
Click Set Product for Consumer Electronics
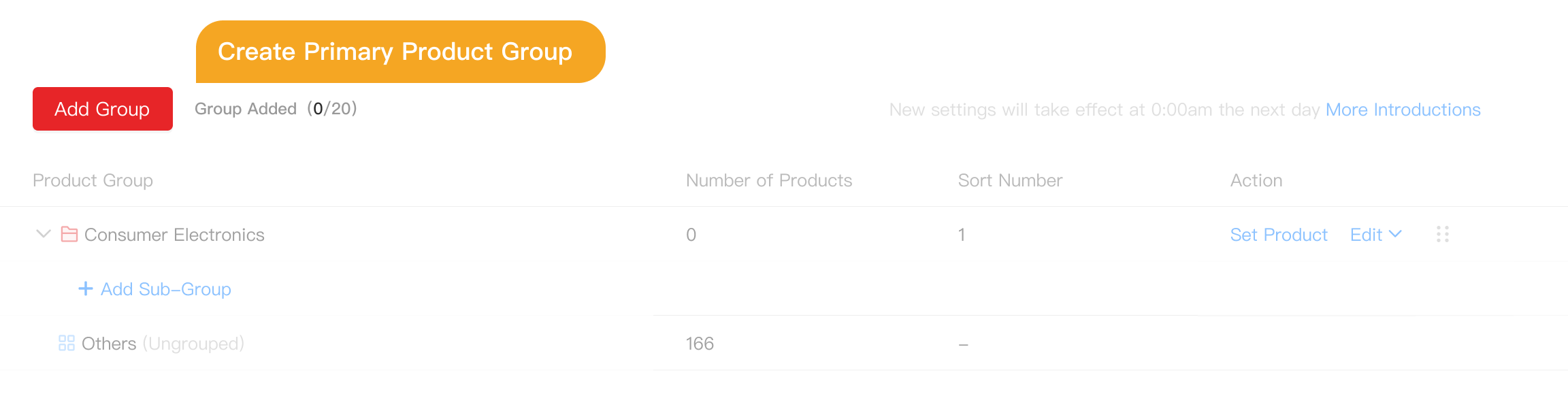(x=1278, y=235)
